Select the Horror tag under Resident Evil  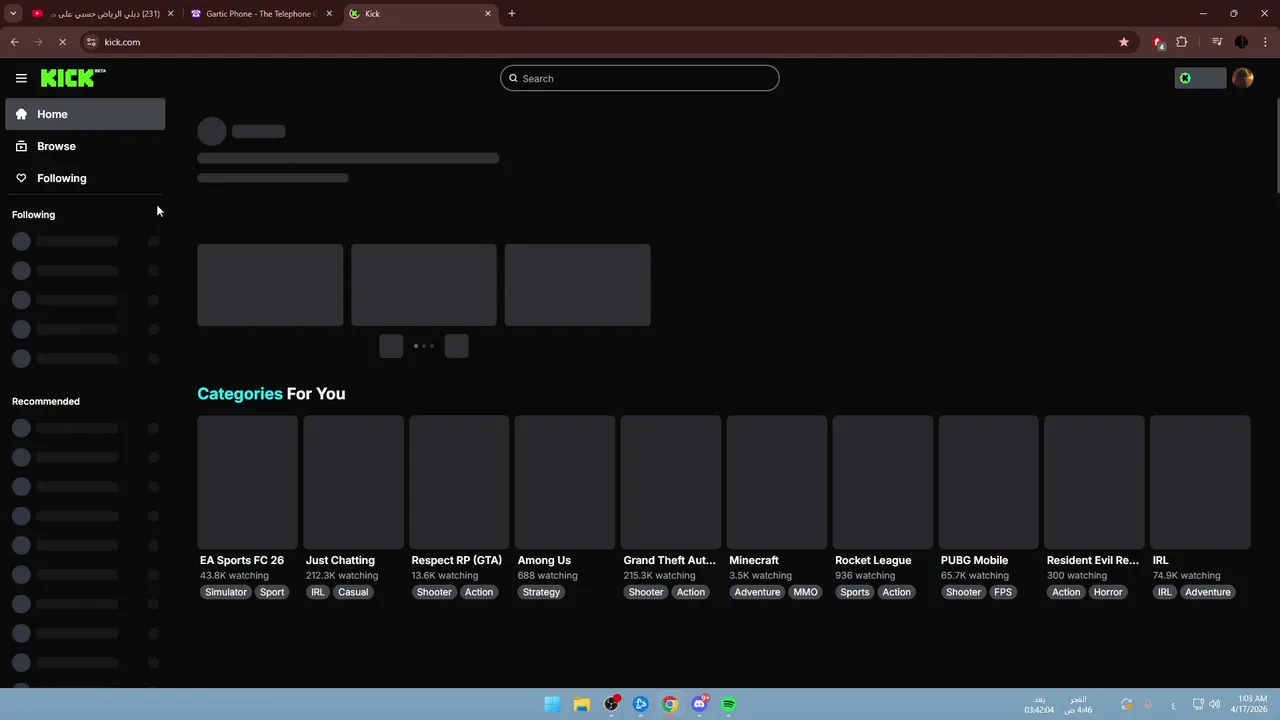(1108, 592)
